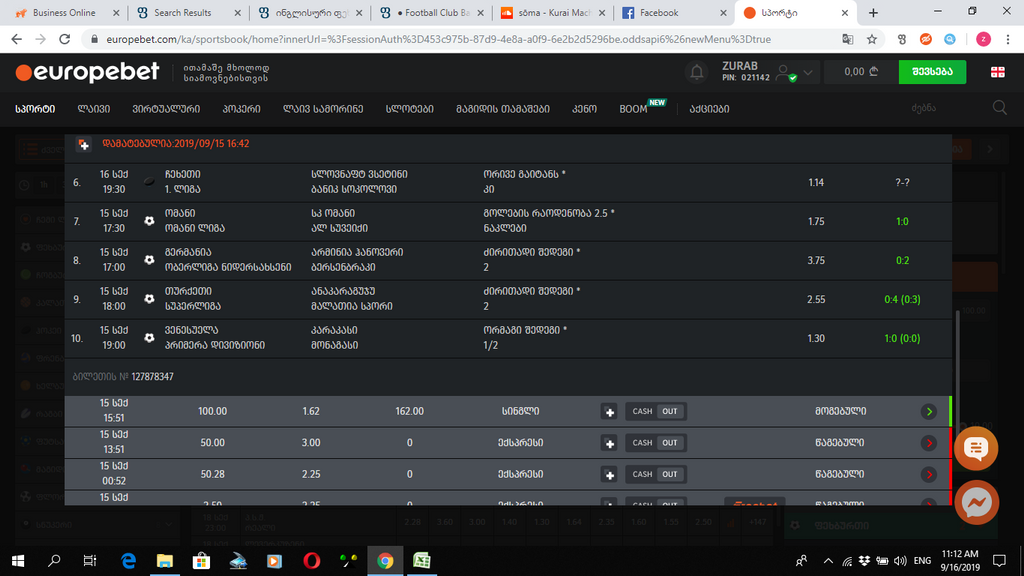The height and width of the screenshot is (576, 1024).
Task: Open the ლაივი menu item
Action: [93, 109]
